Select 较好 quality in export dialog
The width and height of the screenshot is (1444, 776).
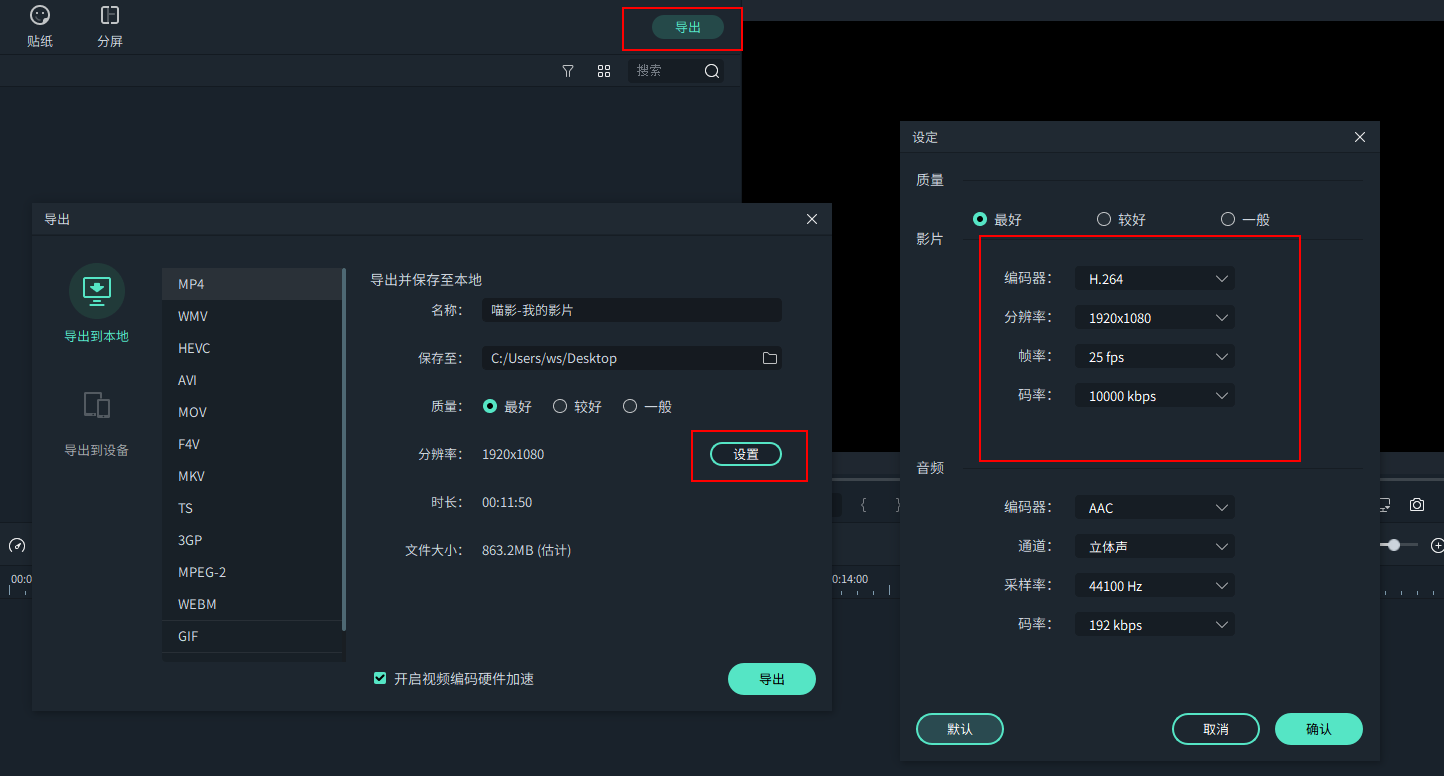click(559, 406)
